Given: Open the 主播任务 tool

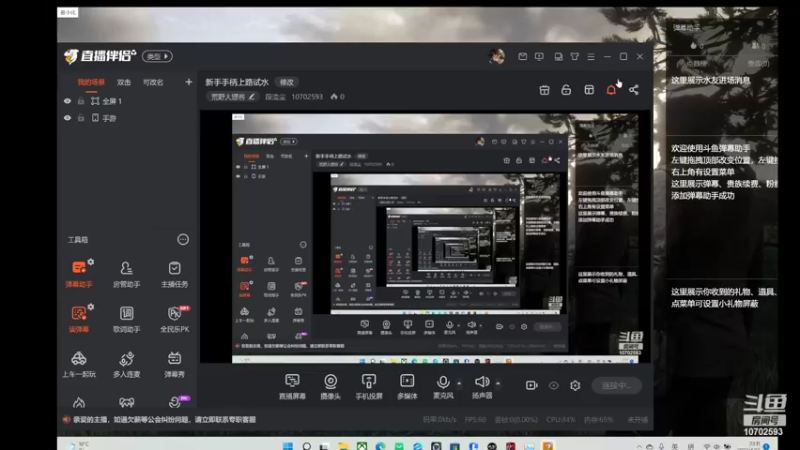Looking at the screenshot, I should [174, 274].
